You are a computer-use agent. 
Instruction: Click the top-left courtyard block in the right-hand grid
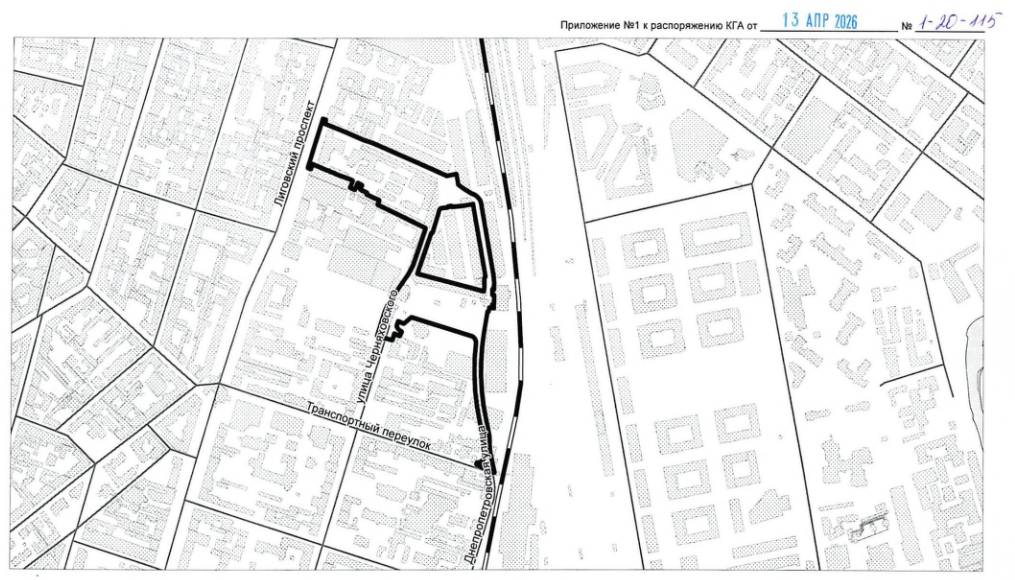click(x=645, y=248)
